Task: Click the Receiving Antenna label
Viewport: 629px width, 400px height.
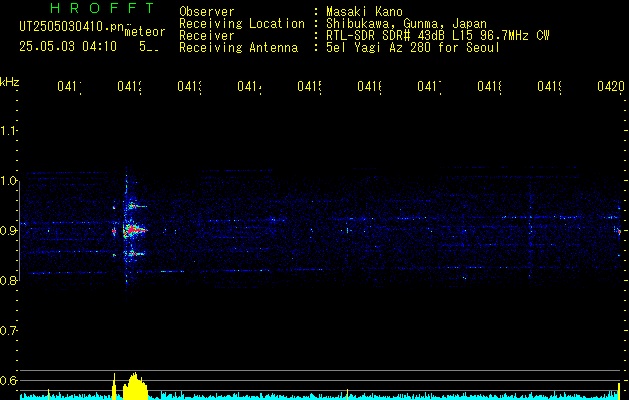Action: click(239, 48)
